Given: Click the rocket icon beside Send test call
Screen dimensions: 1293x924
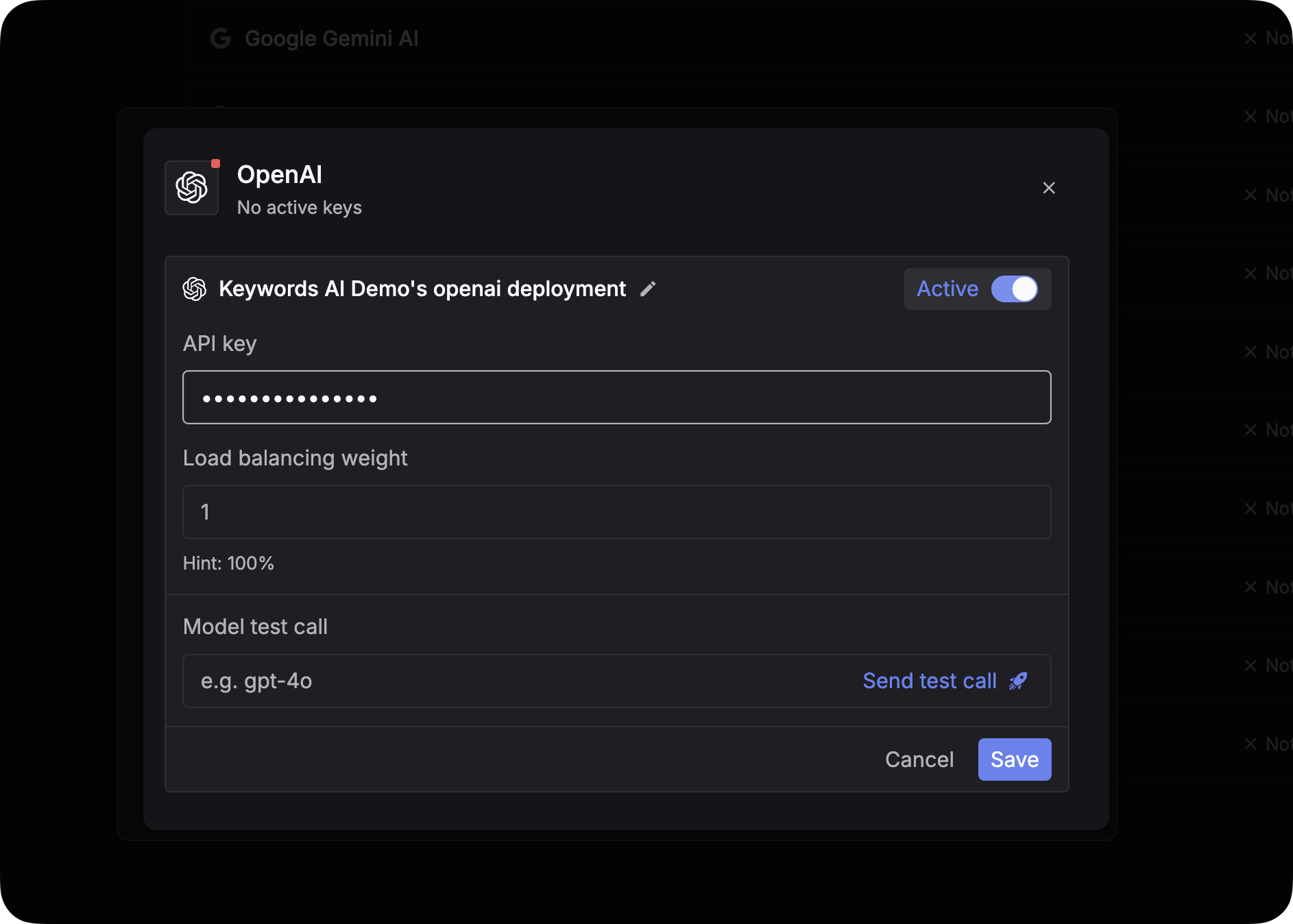Looking at the screenshot, I should pos(1018,681).
